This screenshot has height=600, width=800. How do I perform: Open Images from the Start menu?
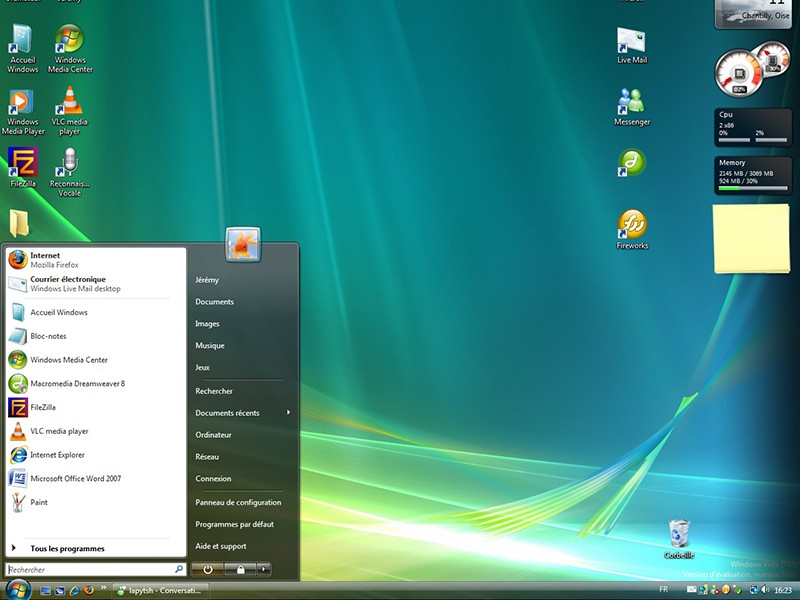(x=243, y=324)
